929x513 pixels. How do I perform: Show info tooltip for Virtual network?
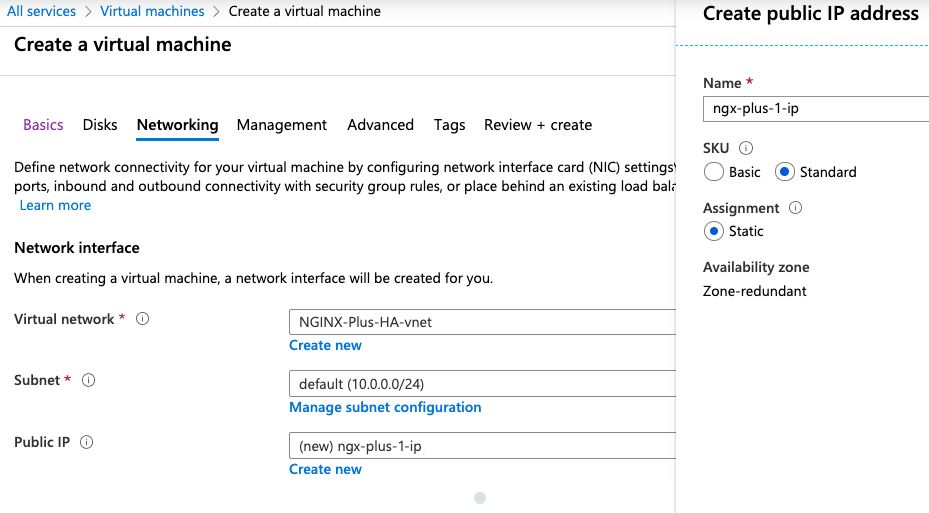tap(142, 319)
